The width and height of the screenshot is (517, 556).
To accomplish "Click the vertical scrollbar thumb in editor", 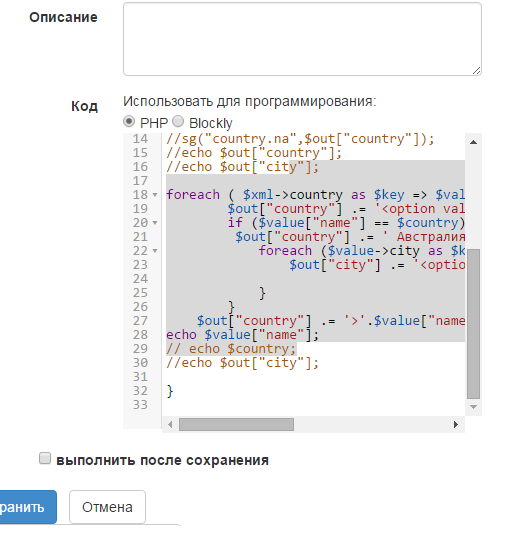I will (473, 324).
